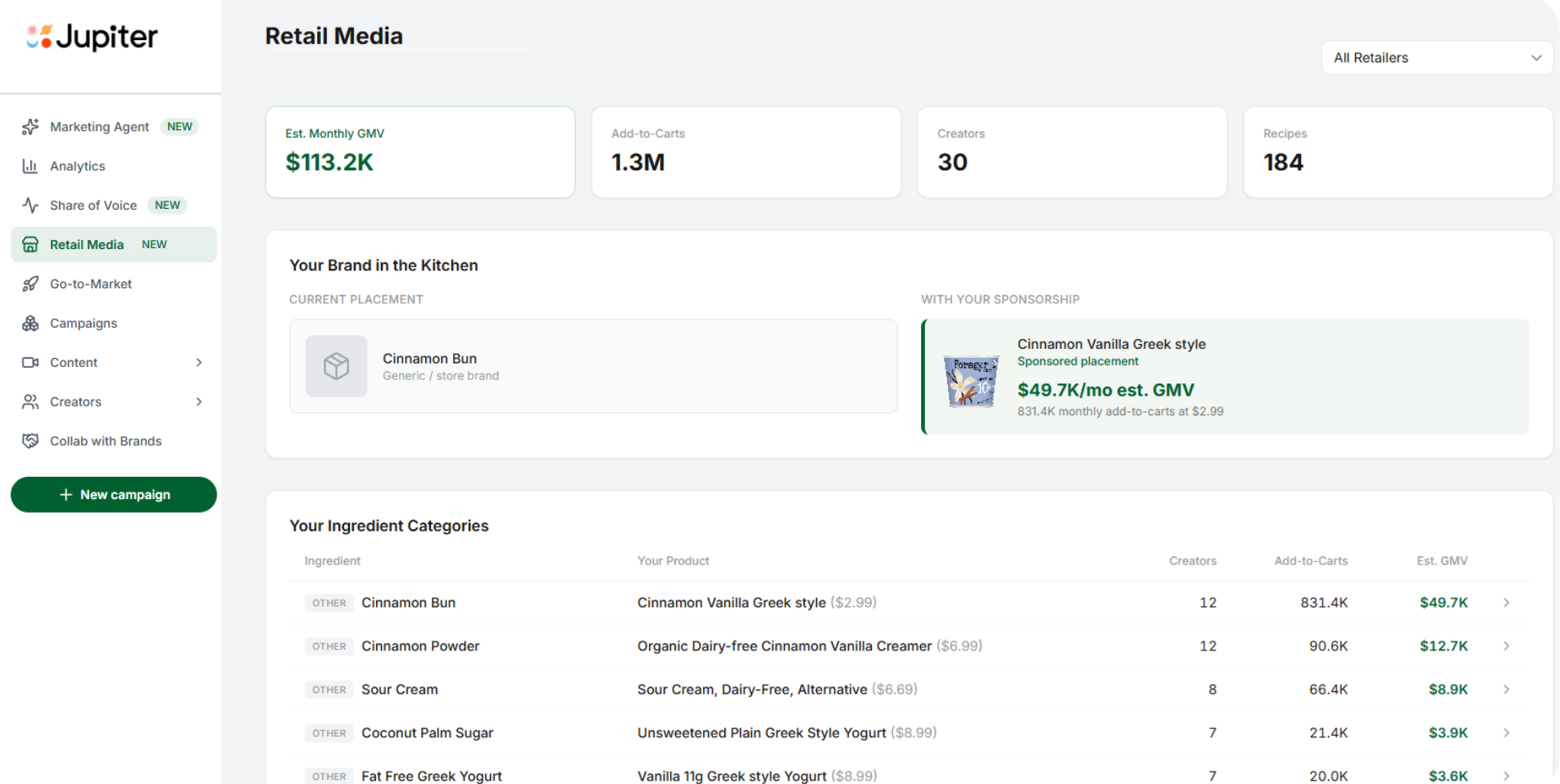Click the Go-to-Market rocket icon
1560x784 pixels.
coord(30,284)
